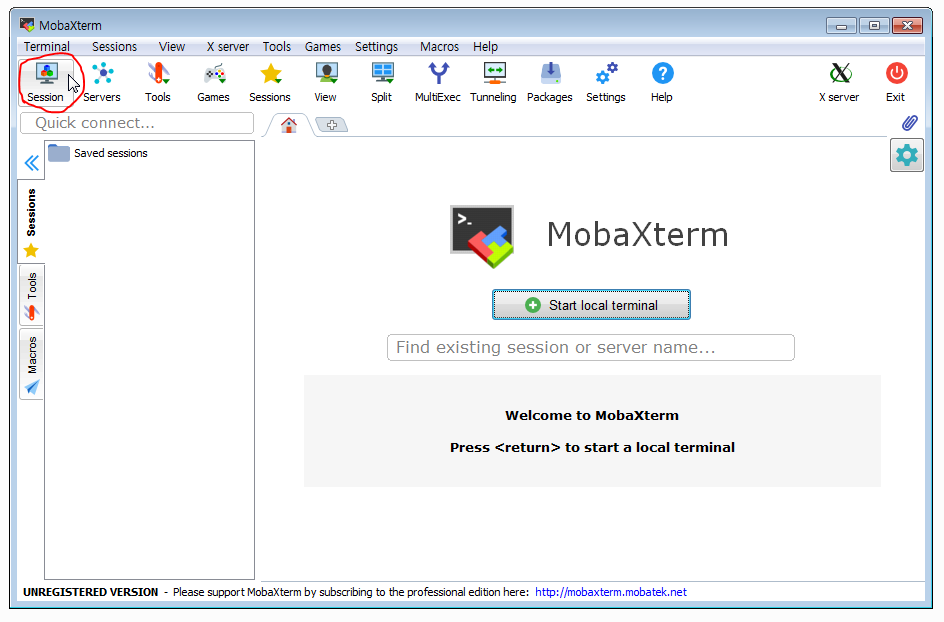Click the Quick connect input field

point(137,123)
